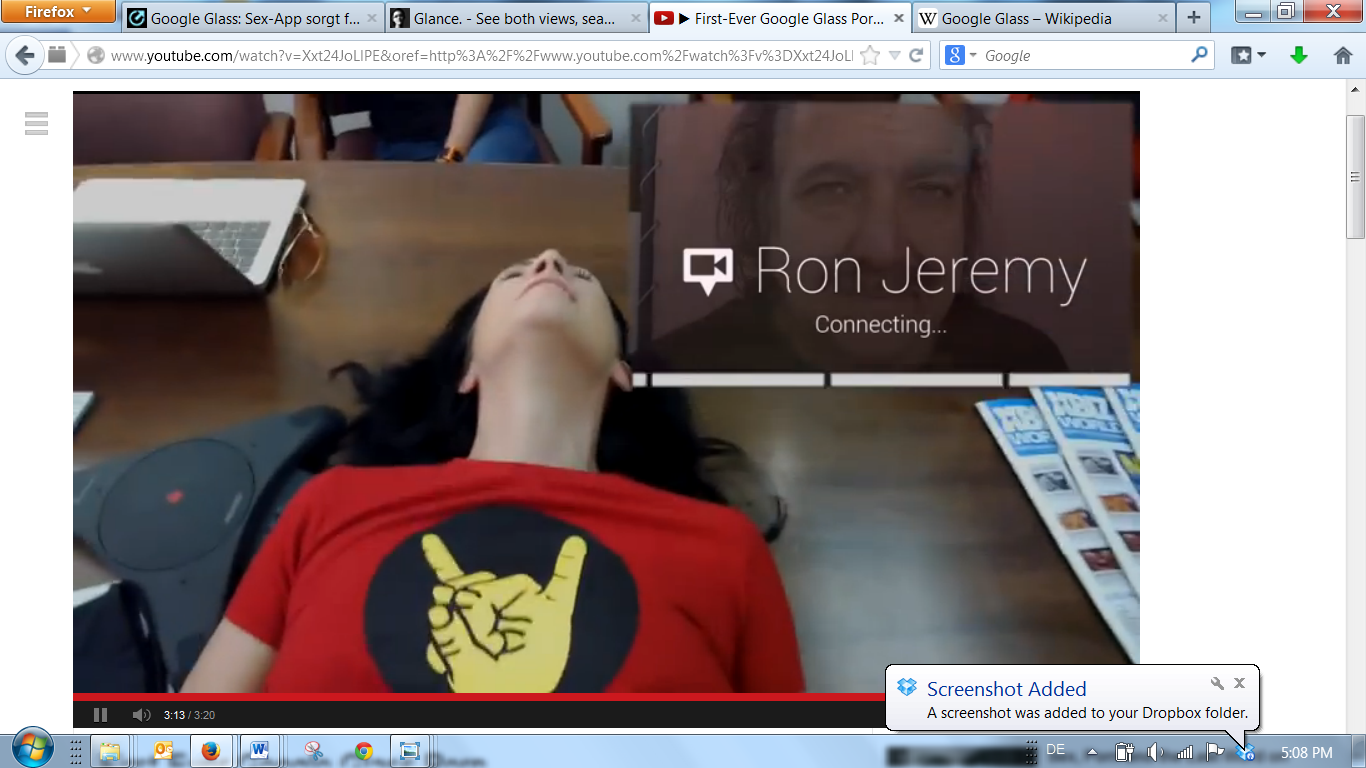Open the orange Firefox menu button

click(x=59, y=12)
